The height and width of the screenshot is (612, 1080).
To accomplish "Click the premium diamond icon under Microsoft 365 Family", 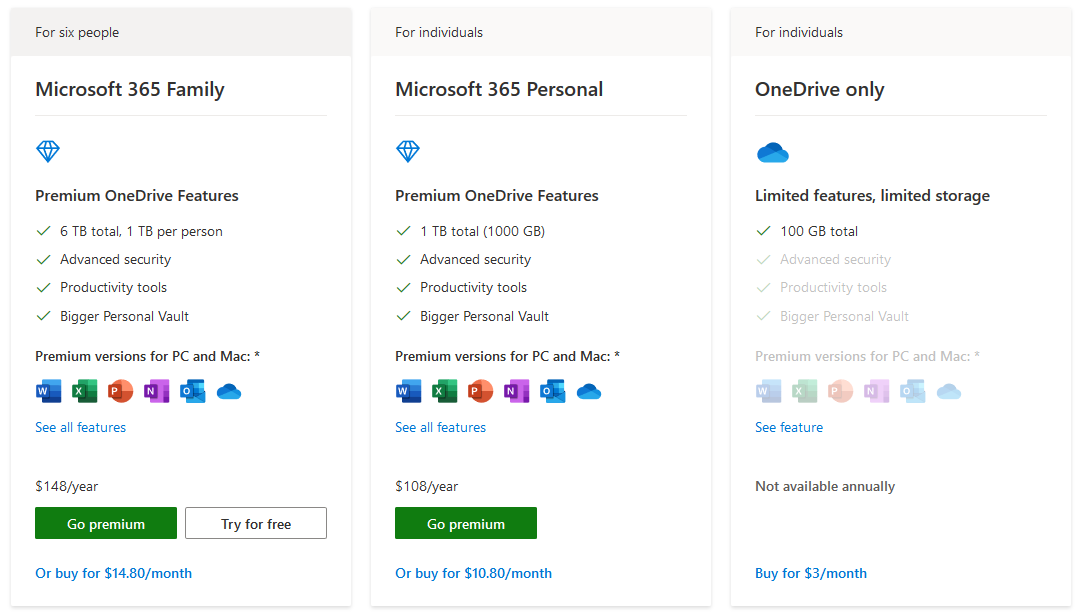I will (48, 152).
